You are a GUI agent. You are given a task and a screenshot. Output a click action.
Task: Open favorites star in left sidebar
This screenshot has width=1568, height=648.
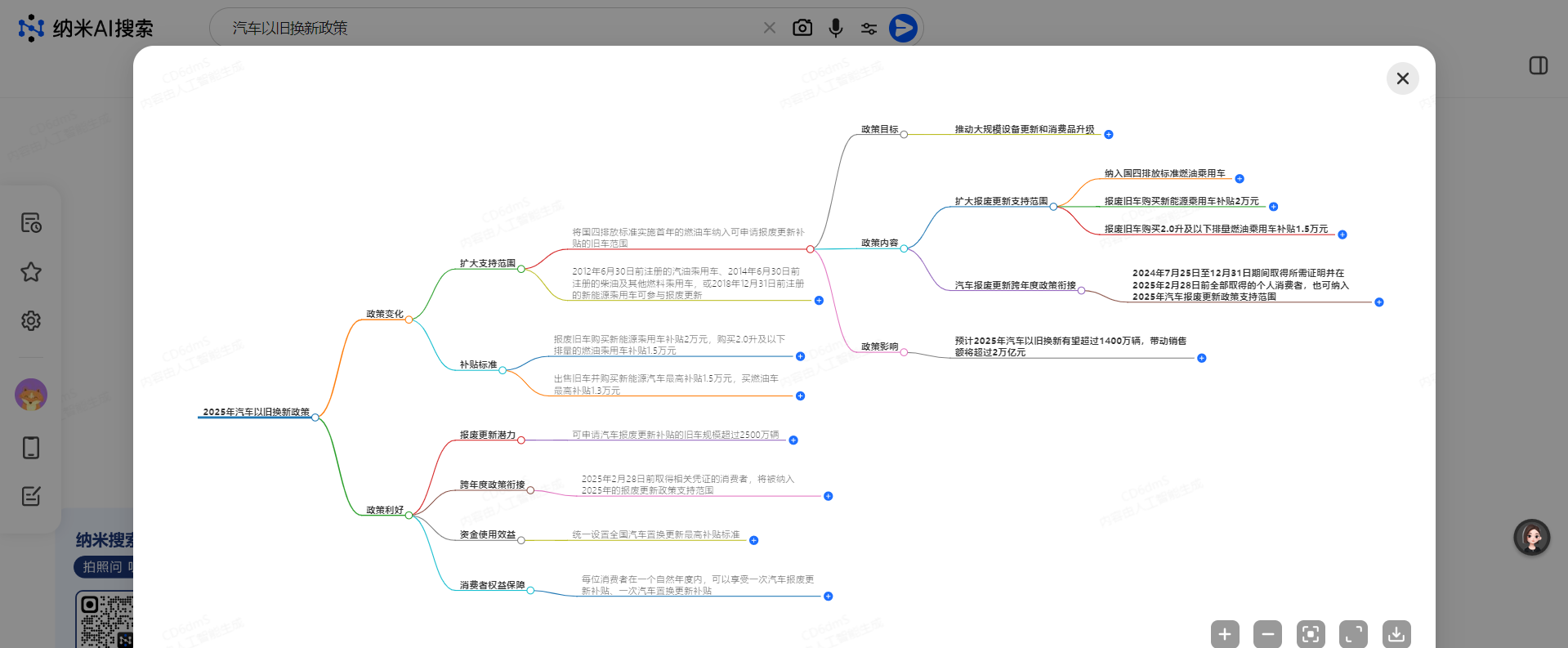pyautogui.click(x=31, y=272)
